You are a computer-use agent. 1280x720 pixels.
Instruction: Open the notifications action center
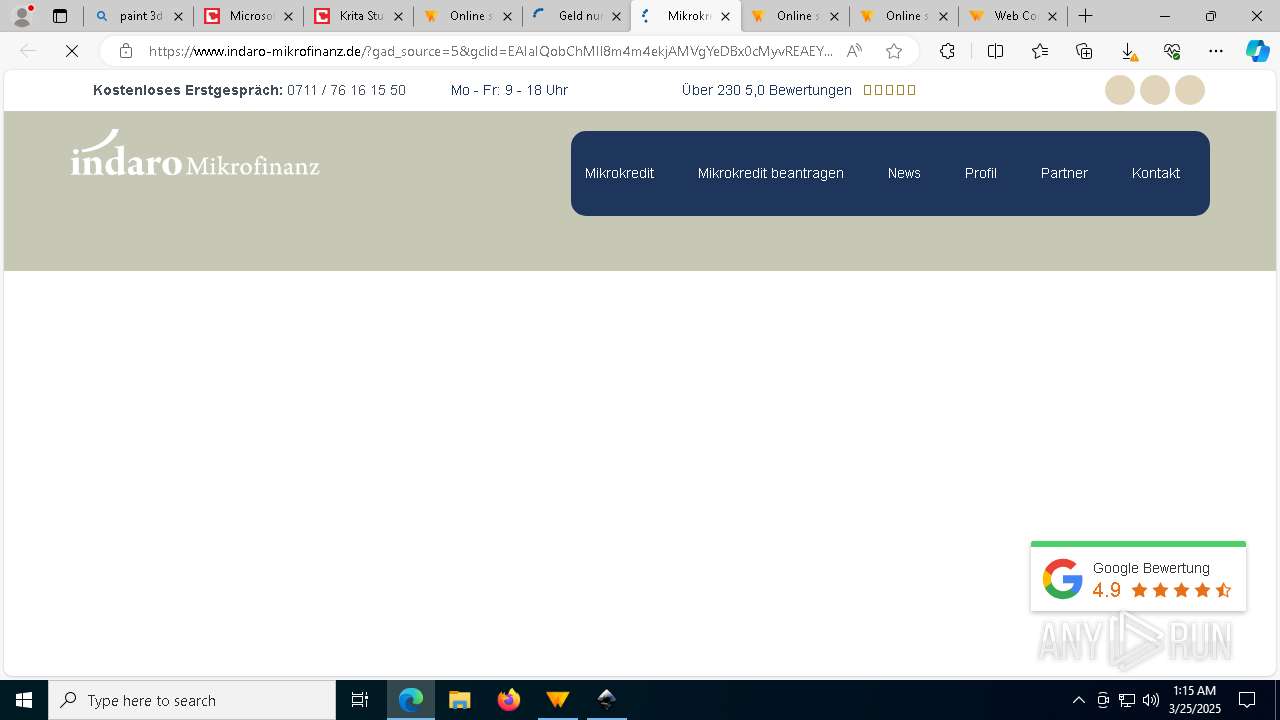click(x=1247, y=700)
